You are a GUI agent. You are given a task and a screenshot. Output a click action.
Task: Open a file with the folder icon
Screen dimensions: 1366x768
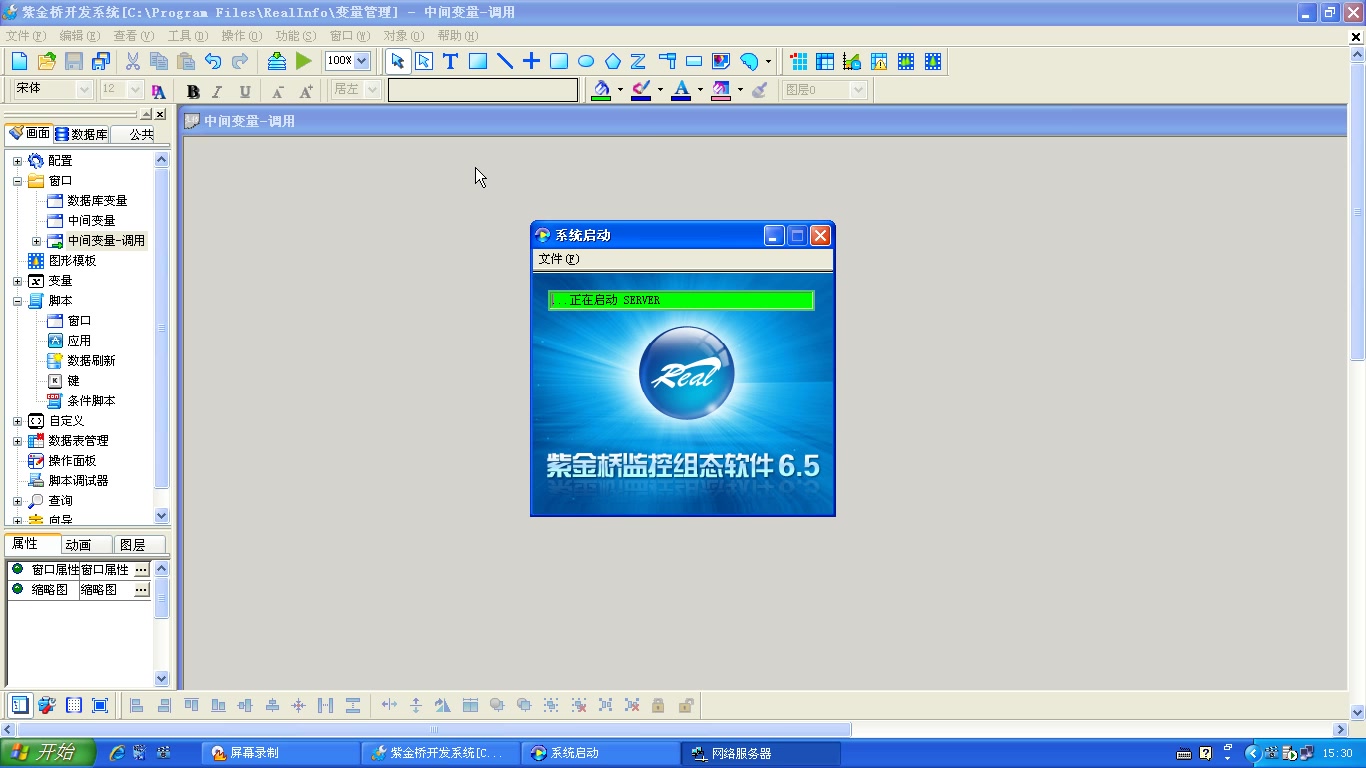pos(46,61)
